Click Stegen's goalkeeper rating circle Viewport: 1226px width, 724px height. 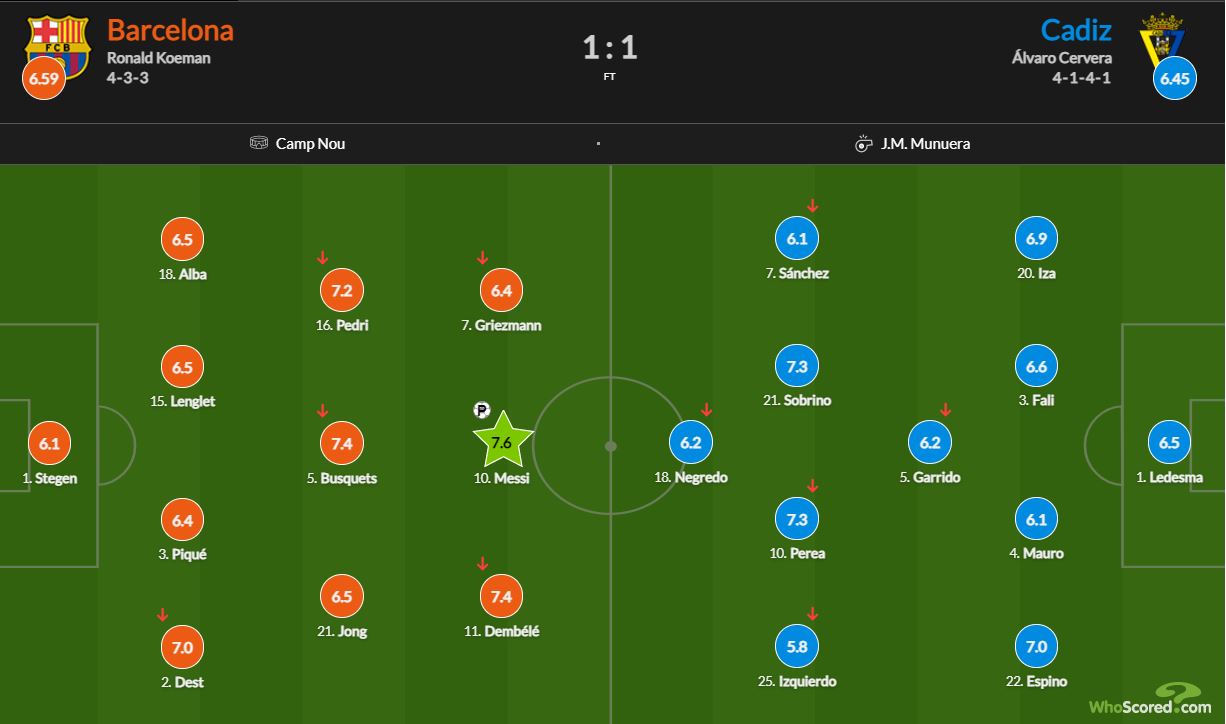(50, 443)
